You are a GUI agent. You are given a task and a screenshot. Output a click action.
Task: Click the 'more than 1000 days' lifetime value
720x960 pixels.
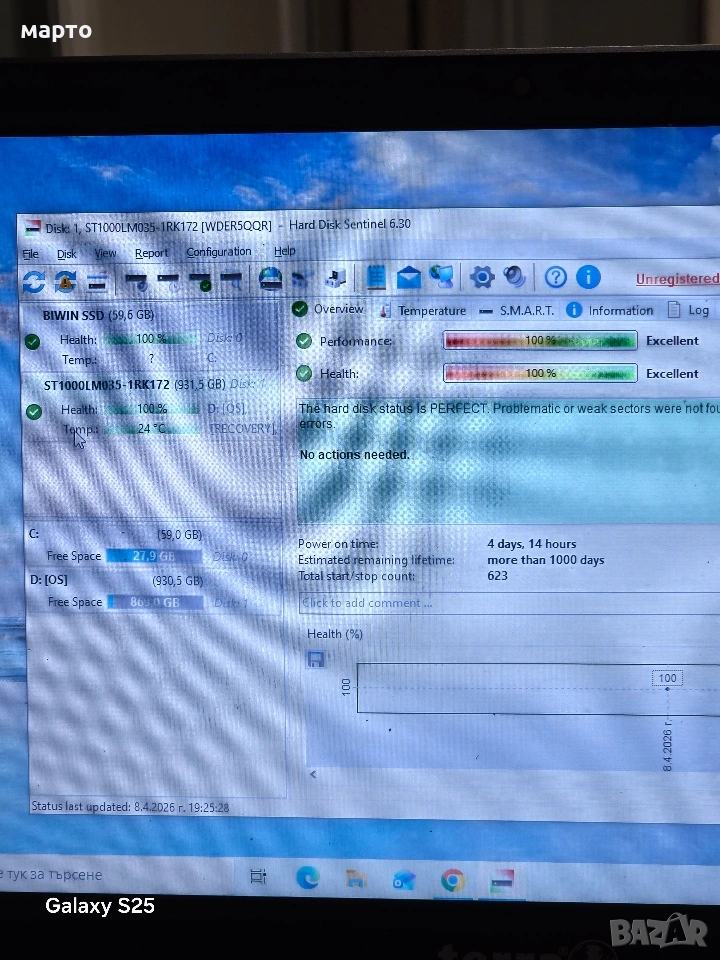[x=546, y=560]
